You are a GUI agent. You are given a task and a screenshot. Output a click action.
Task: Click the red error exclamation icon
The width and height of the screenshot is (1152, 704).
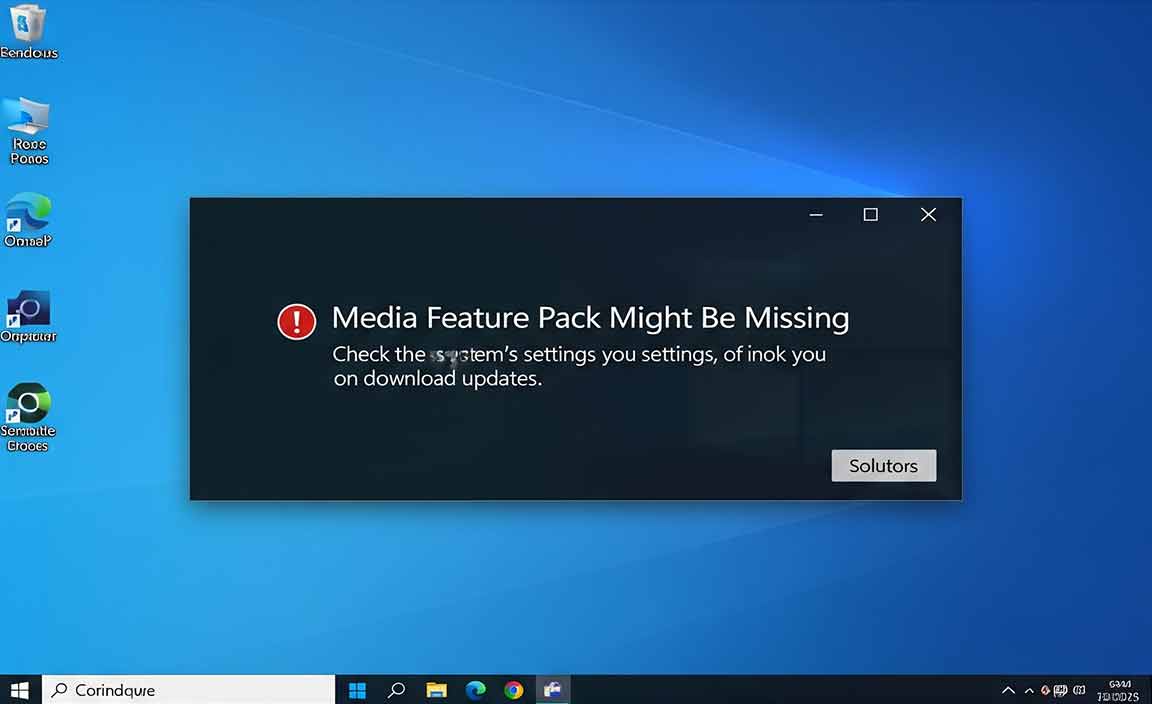[296, 321]
